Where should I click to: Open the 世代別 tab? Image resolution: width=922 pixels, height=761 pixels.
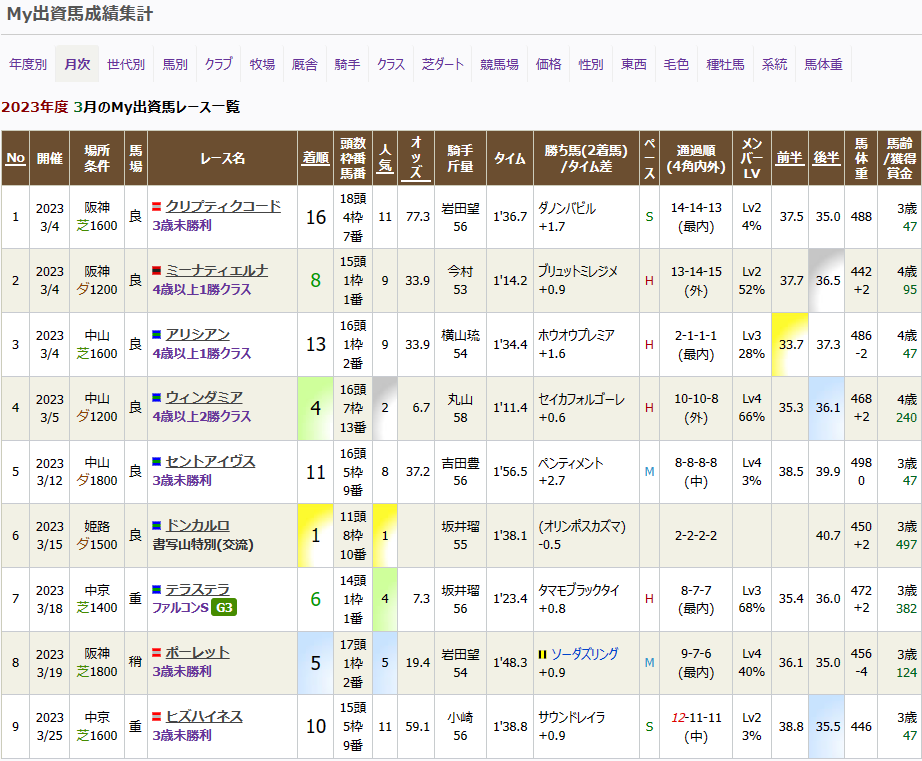(126, 64)
